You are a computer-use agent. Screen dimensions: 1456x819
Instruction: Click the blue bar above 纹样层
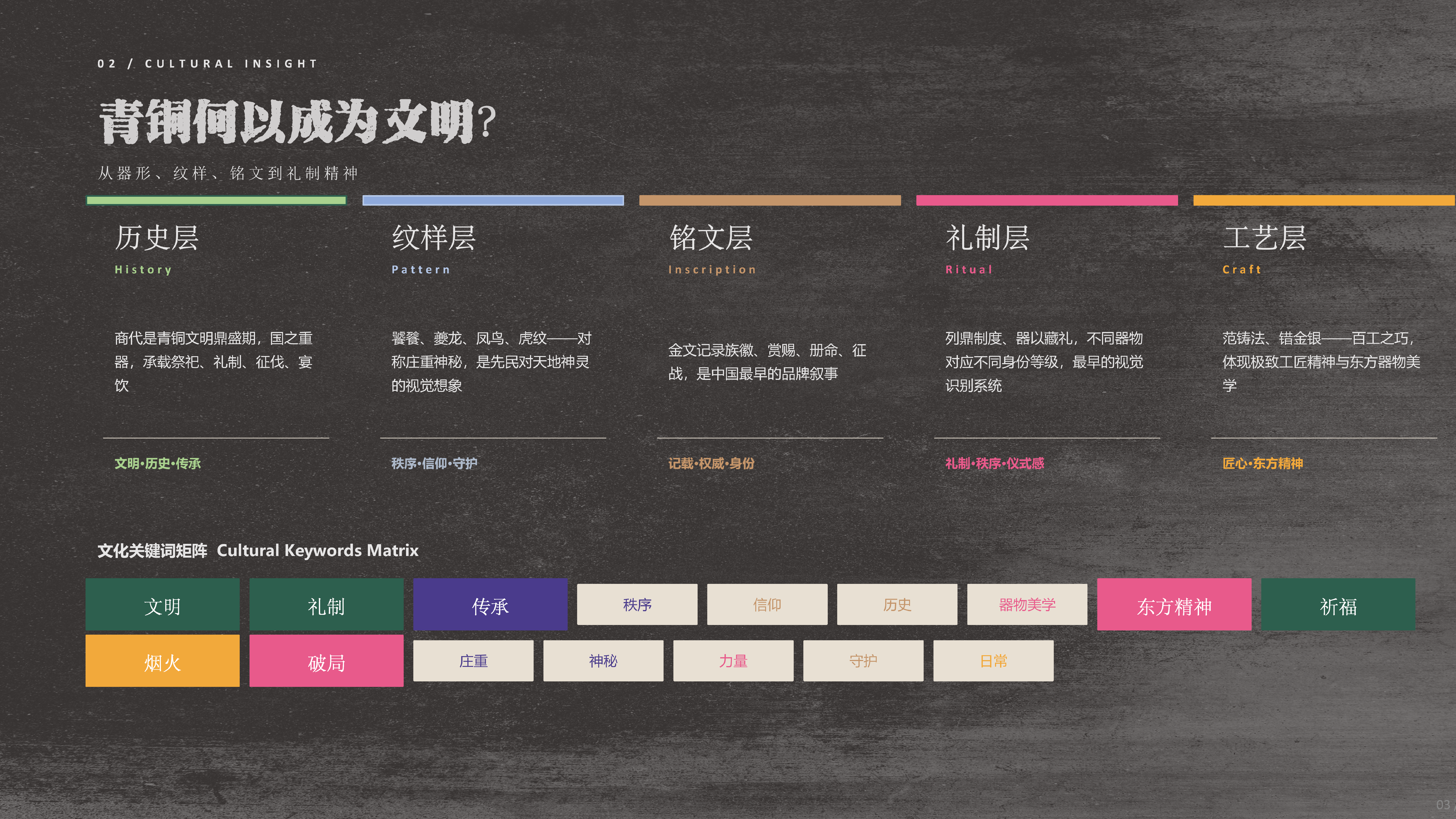click(x=493, y=200)
